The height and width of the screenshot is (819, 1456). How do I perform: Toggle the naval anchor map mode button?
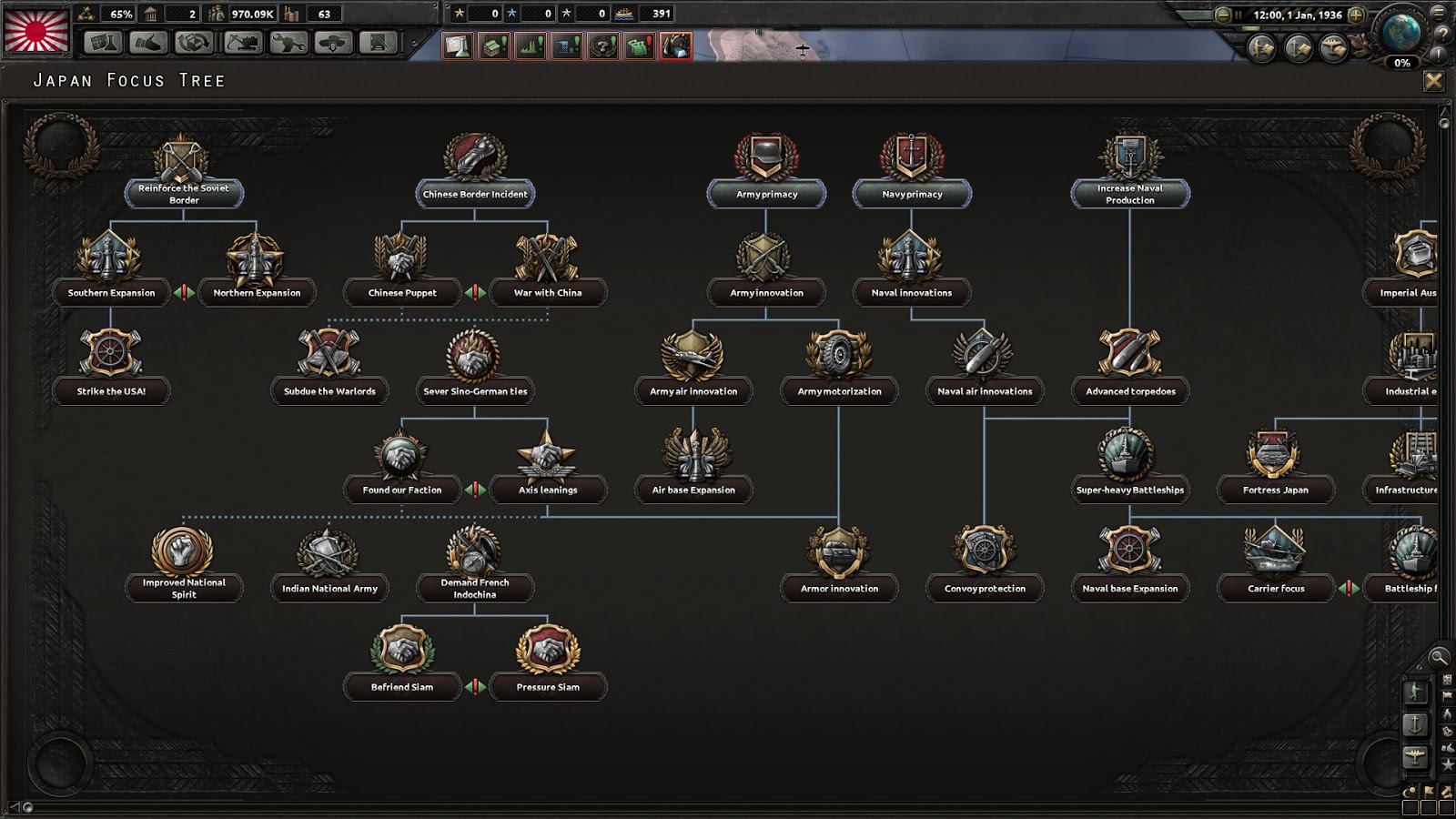1415,724
